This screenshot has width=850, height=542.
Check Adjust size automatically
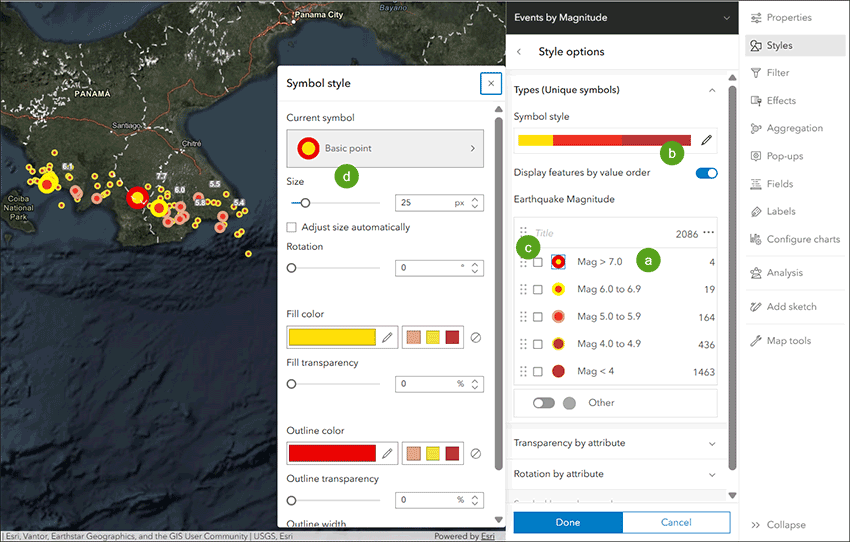(x=292, y=227)
